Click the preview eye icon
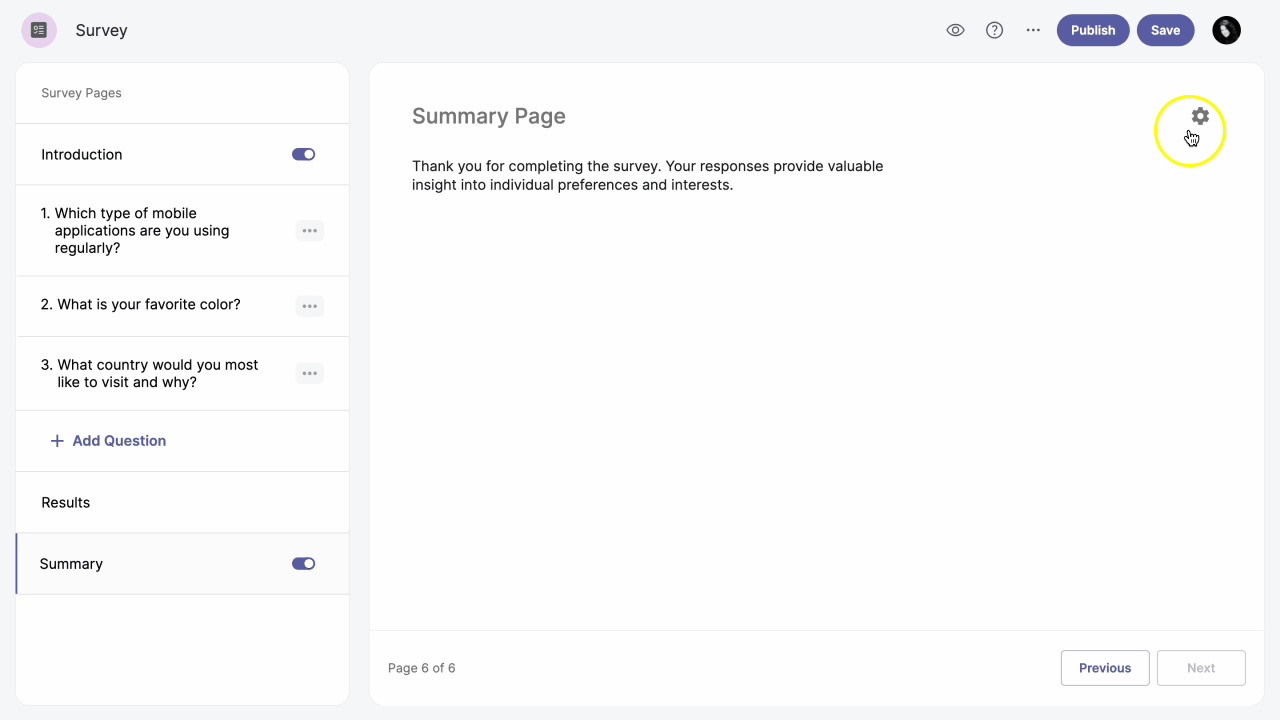The height and width of the screenshot is (720, 1280). pyautogui.click(x=955, y=30)
